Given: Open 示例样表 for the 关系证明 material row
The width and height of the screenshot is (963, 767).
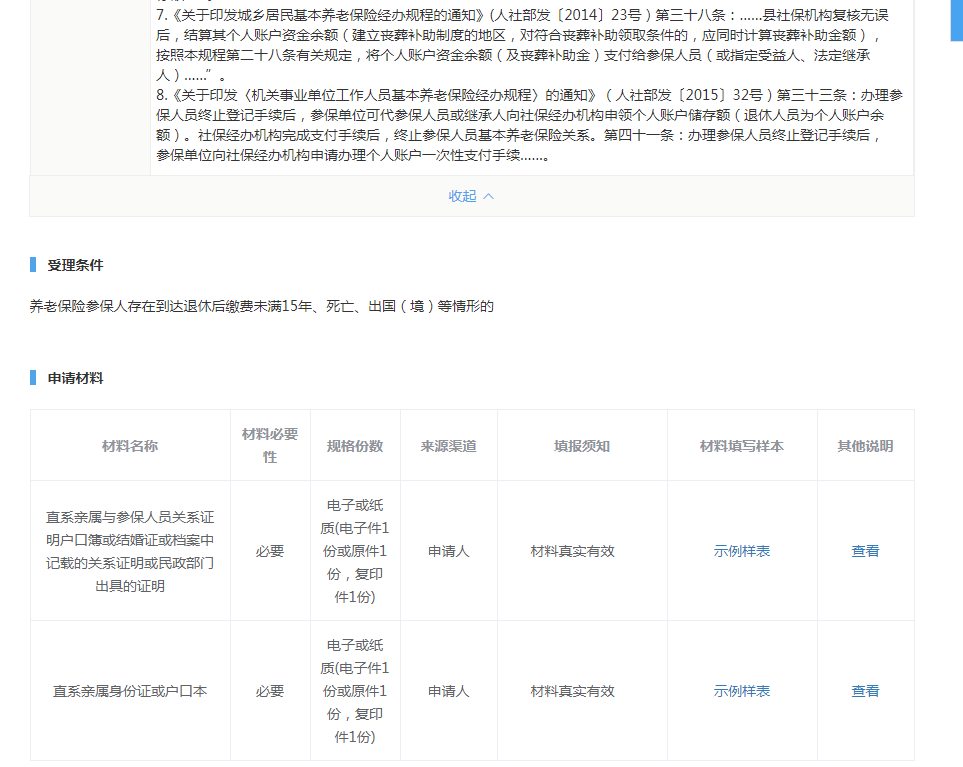Looking at the screenshot, I should (x=742, y=551).
